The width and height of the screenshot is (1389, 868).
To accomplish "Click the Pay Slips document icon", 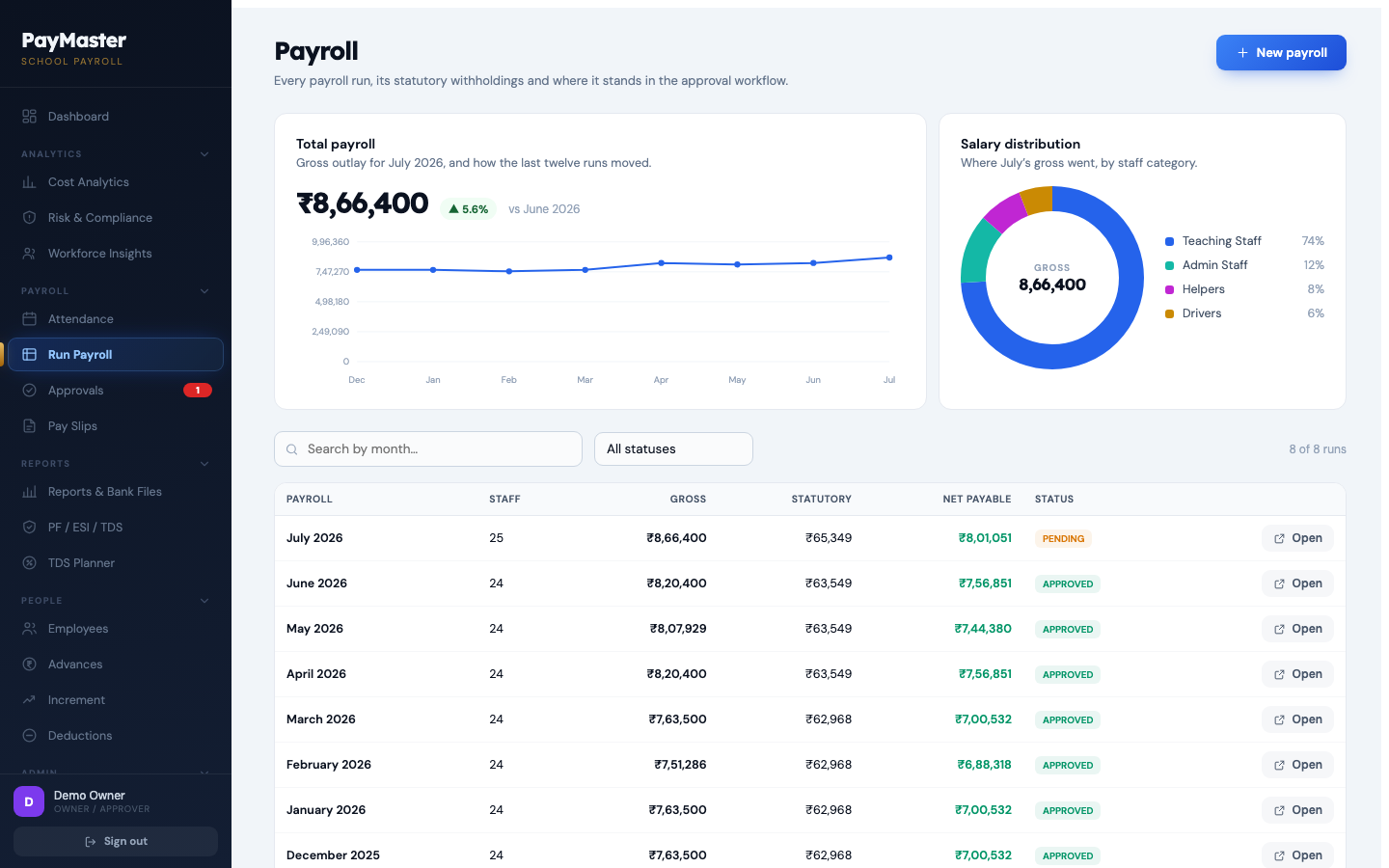I will tap(29, 426).
